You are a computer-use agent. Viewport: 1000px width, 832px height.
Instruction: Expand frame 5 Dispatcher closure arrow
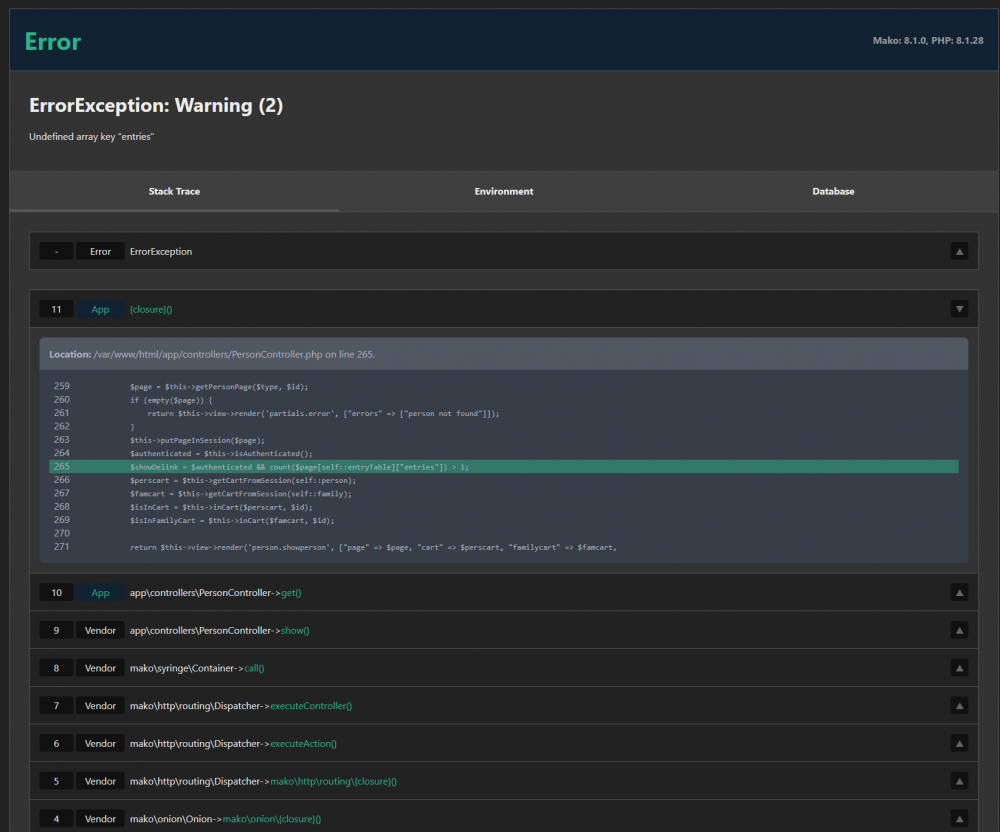[960, 781]
